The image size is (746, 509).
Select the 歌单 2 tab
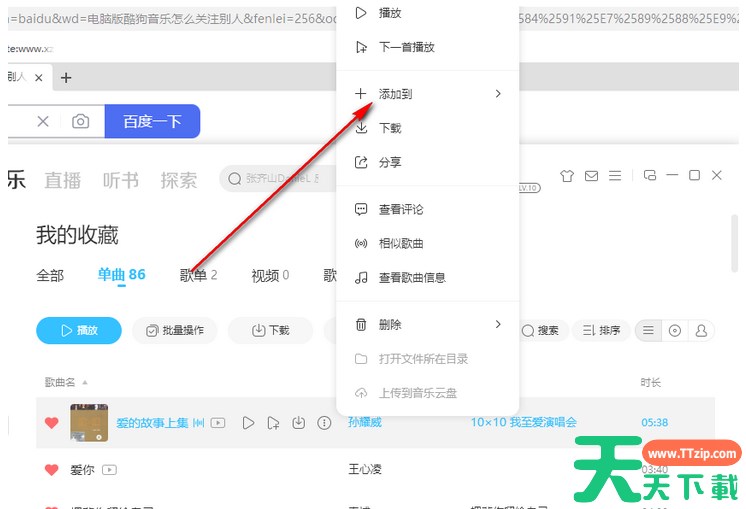pyautogui.click(x=198, y=275)
